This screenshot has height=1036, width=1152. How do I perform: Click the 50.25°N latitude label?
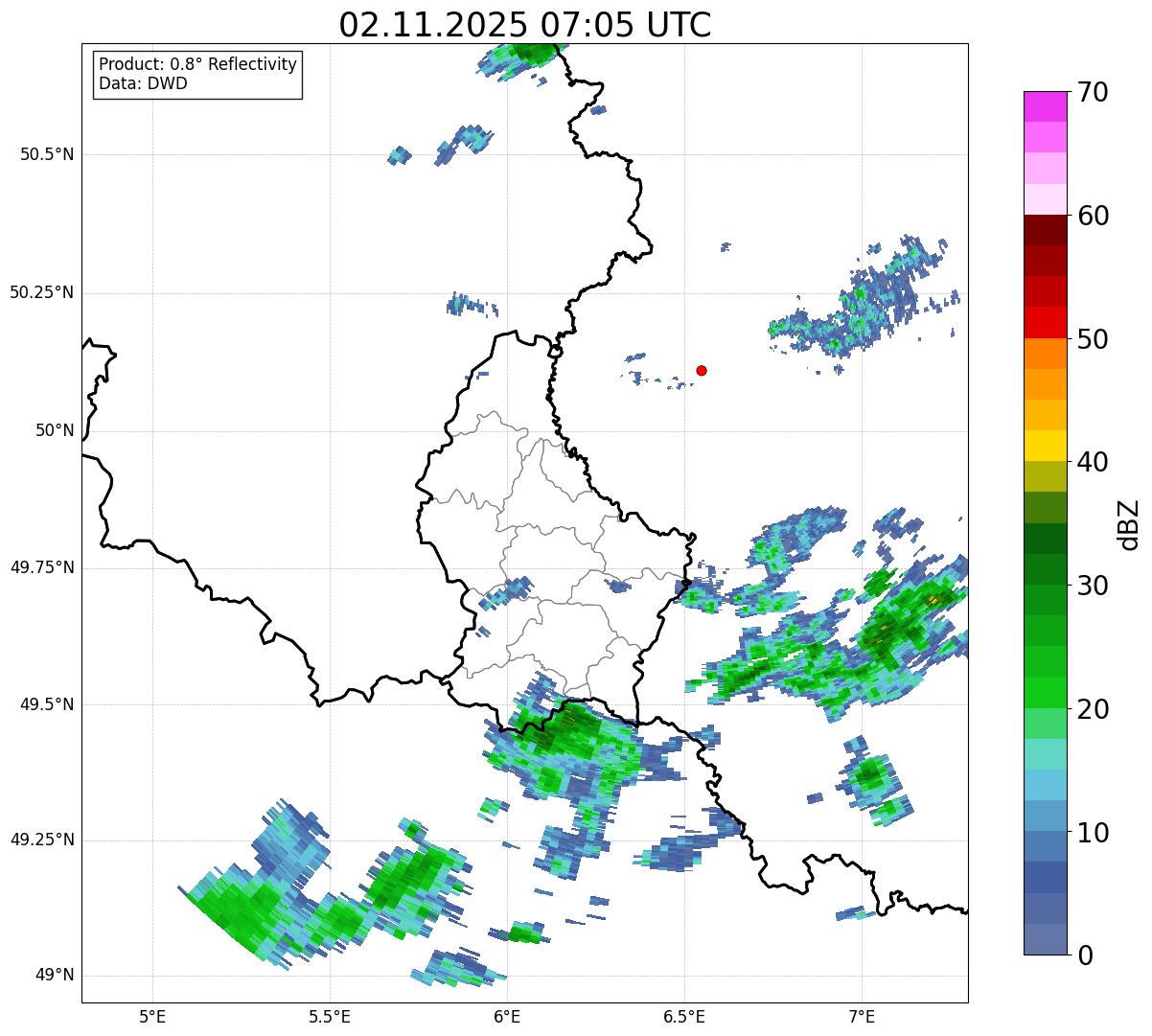point(42,292)
